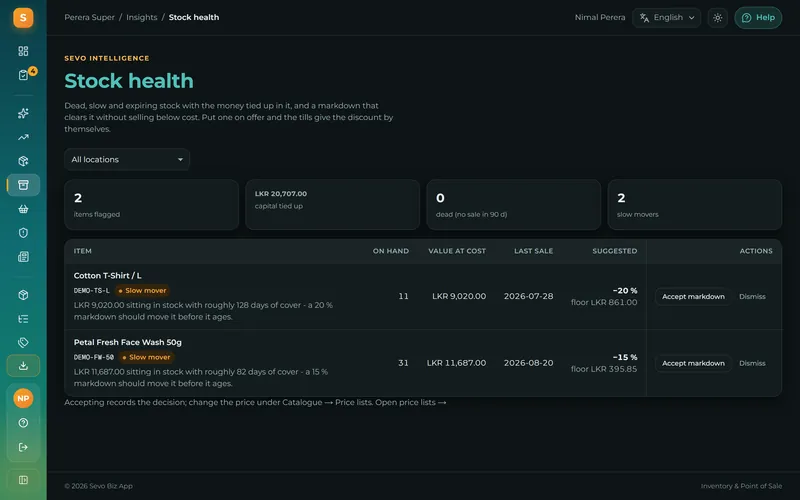This screenshot has width=800, height=500.
Task: Open the trending-up chart icon in sidebar
Action: (x=23, y=137)
